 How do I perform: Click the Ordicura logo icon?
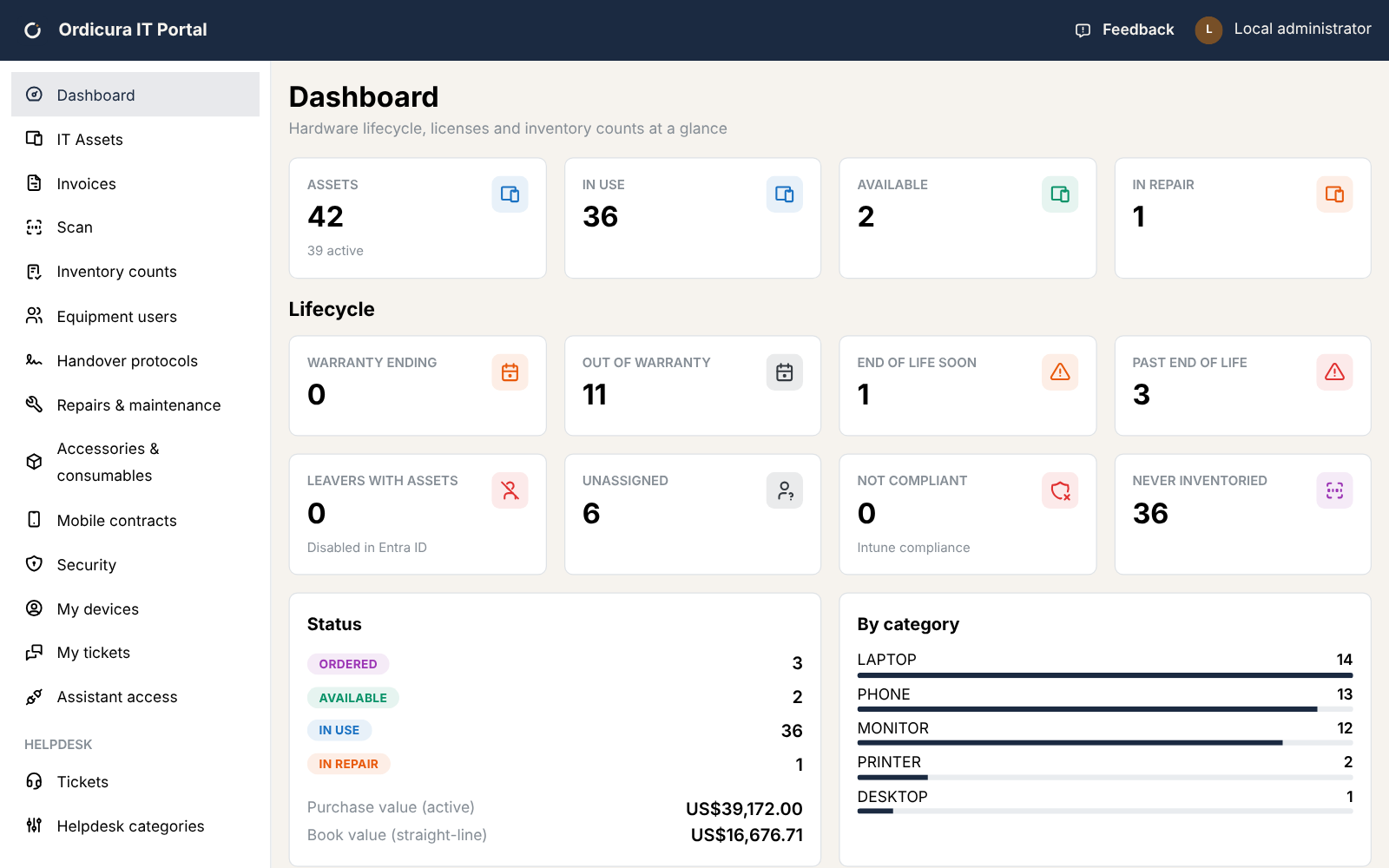(33, 30)
